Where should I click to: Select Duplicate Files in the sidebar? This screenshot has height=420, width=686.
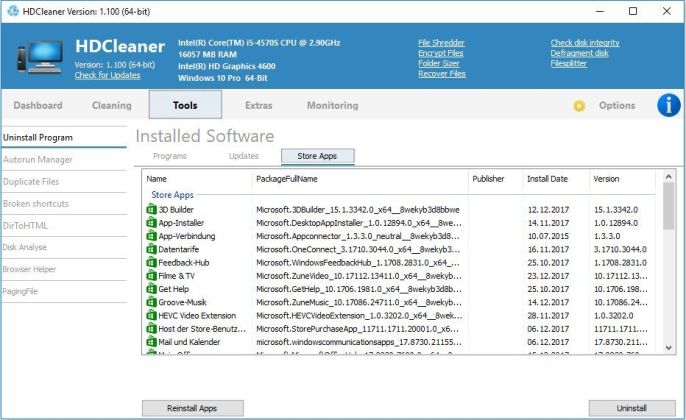coord(31,181)
